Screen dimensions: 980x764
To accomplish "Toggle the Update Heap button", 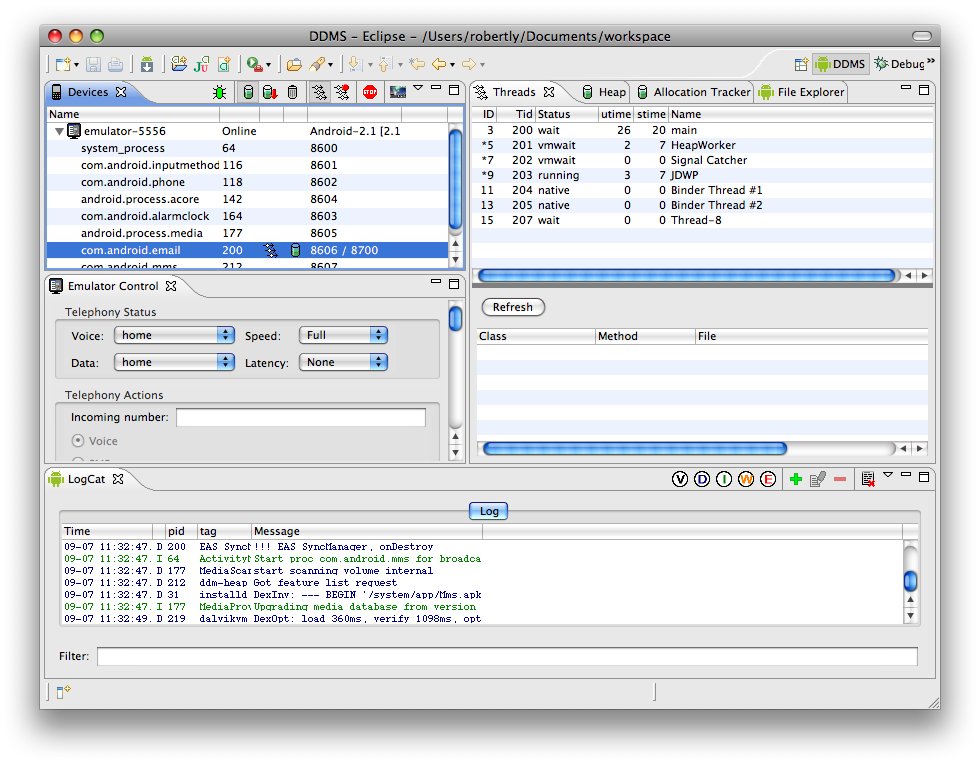I will point(248,92).
